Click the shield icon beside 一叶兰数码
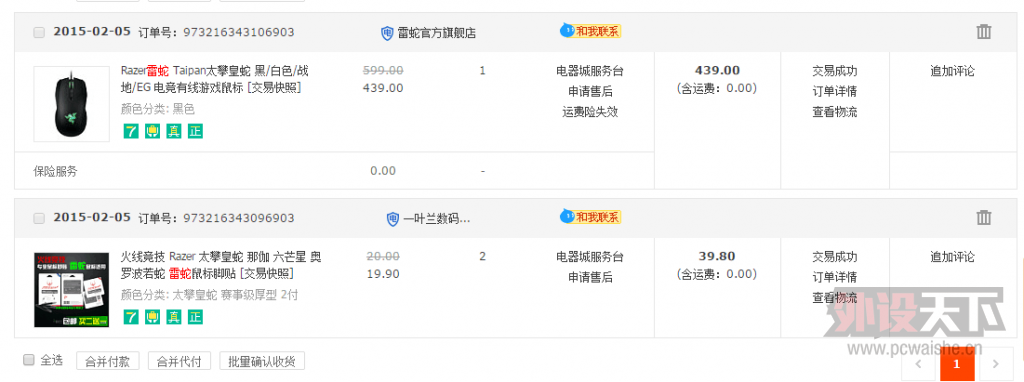The width and height of the screenshot is (1024, 382). (x=392, y=219)
